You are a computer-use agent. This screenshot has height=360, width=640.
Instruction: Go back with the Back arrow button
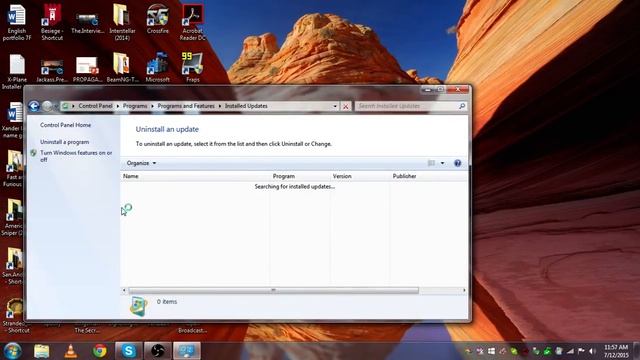(x=34, y=106)
